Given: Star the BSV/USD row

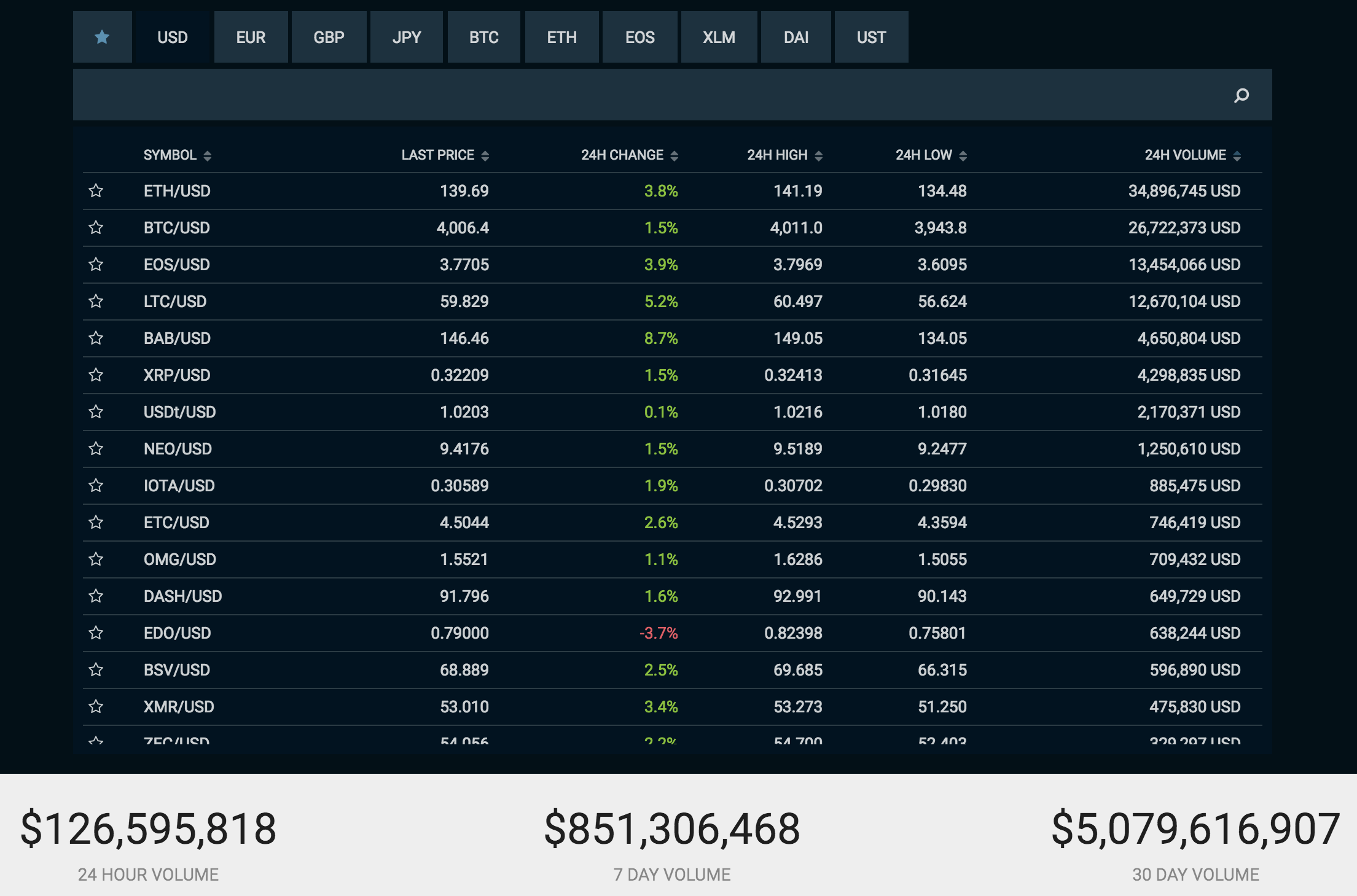Looking at the screenshot, I should 96,670.
